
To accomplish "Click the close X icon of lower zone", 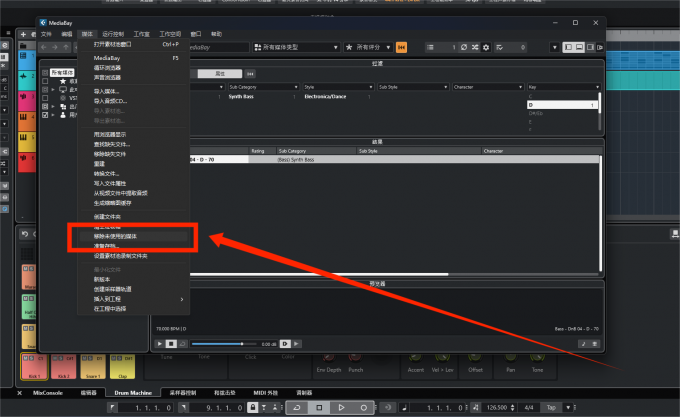I will [20, 393].
